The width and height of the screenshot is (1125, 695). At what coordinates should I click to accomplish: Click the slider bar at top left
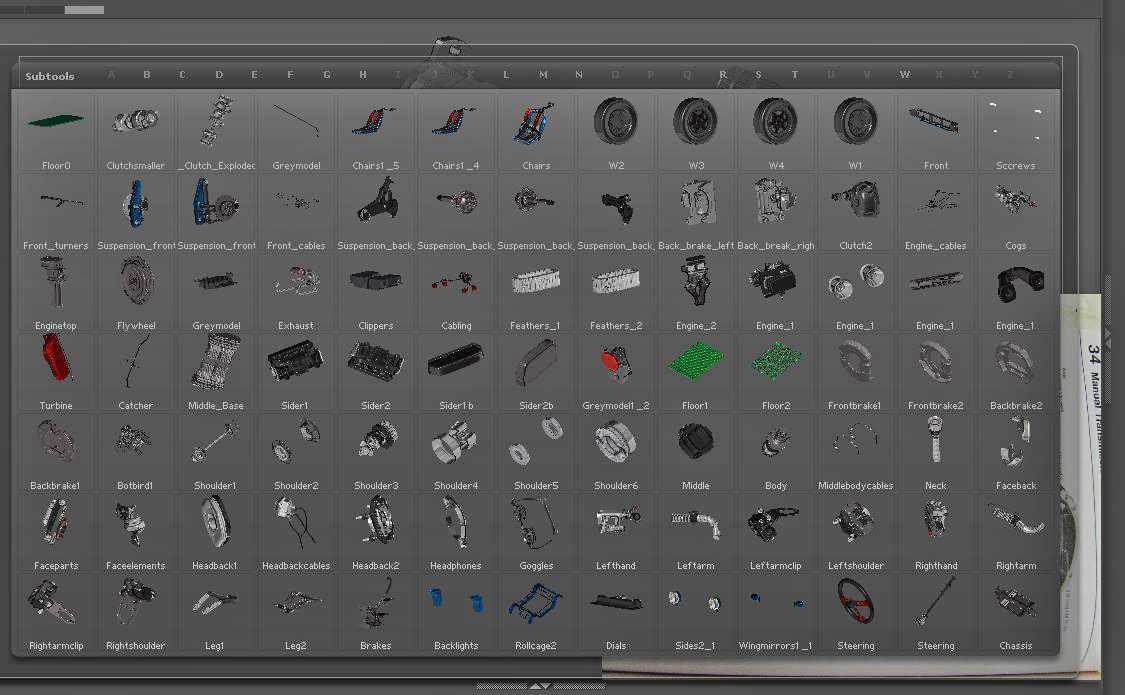coord(52,10)
